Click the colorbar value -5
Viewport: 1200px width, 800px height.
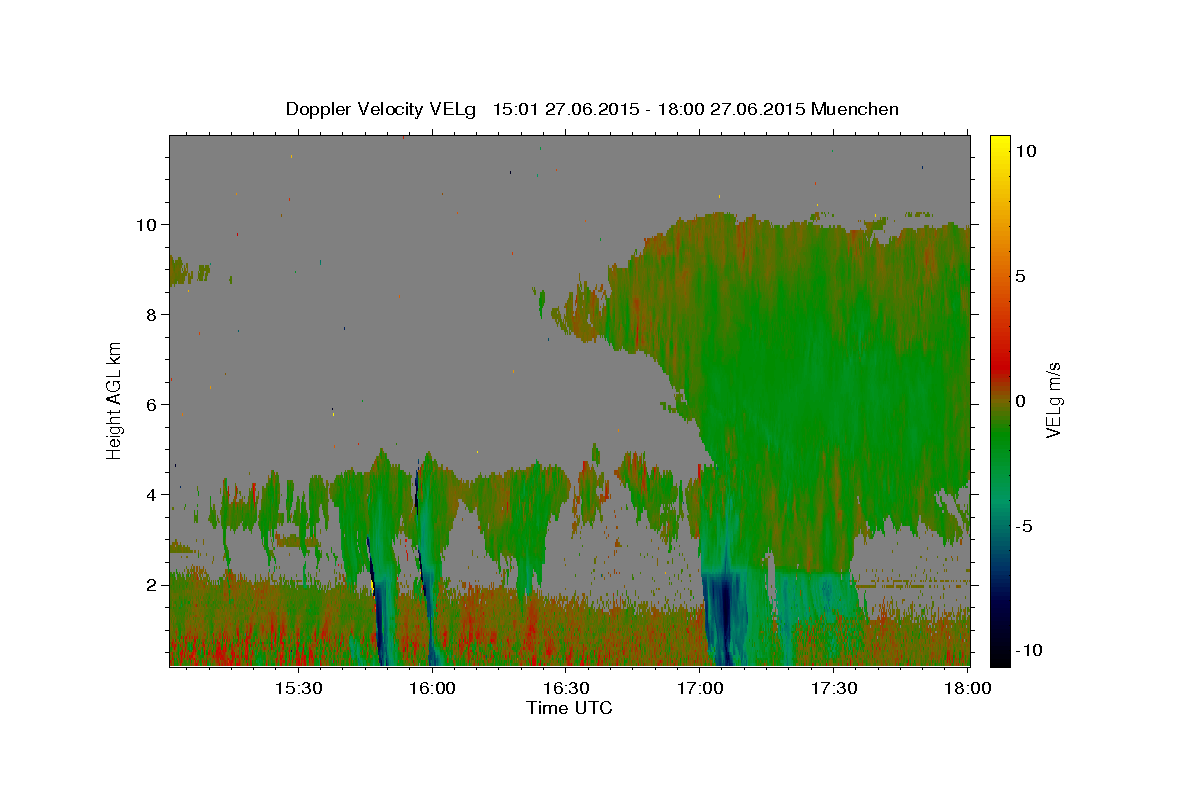pyautogui.click(x=1025, y=525)
